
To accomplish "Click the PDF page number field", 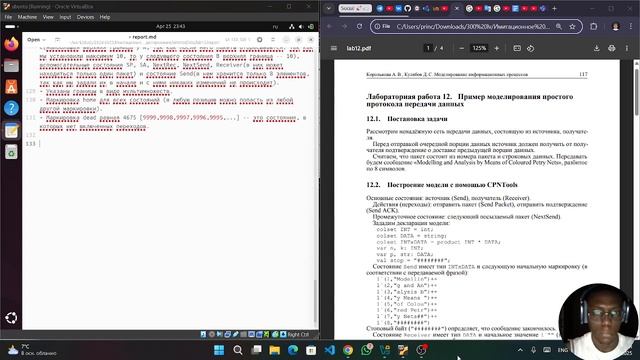I will [428, 48].
